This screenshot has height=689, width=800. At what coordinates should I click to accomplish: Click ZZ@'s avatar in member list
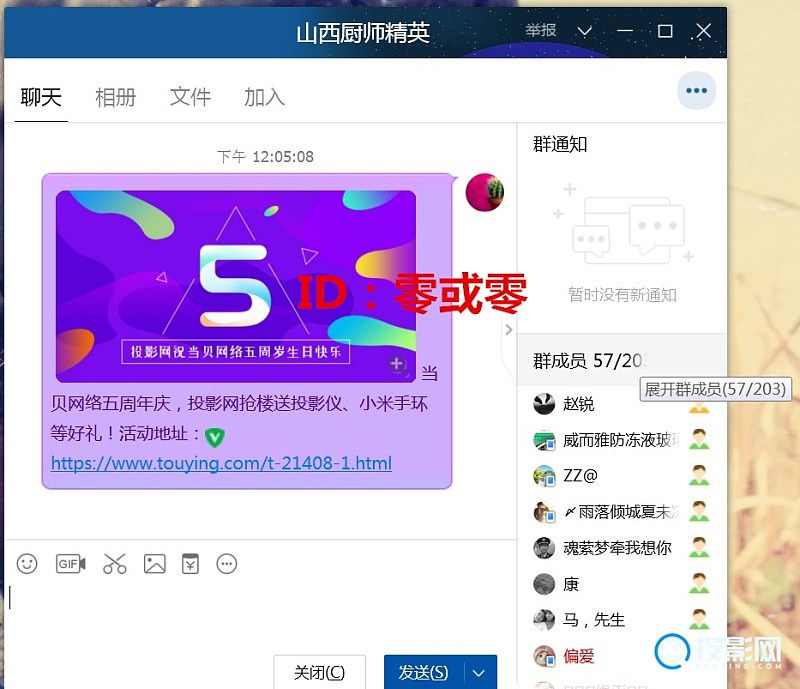(x=544, y=476)
